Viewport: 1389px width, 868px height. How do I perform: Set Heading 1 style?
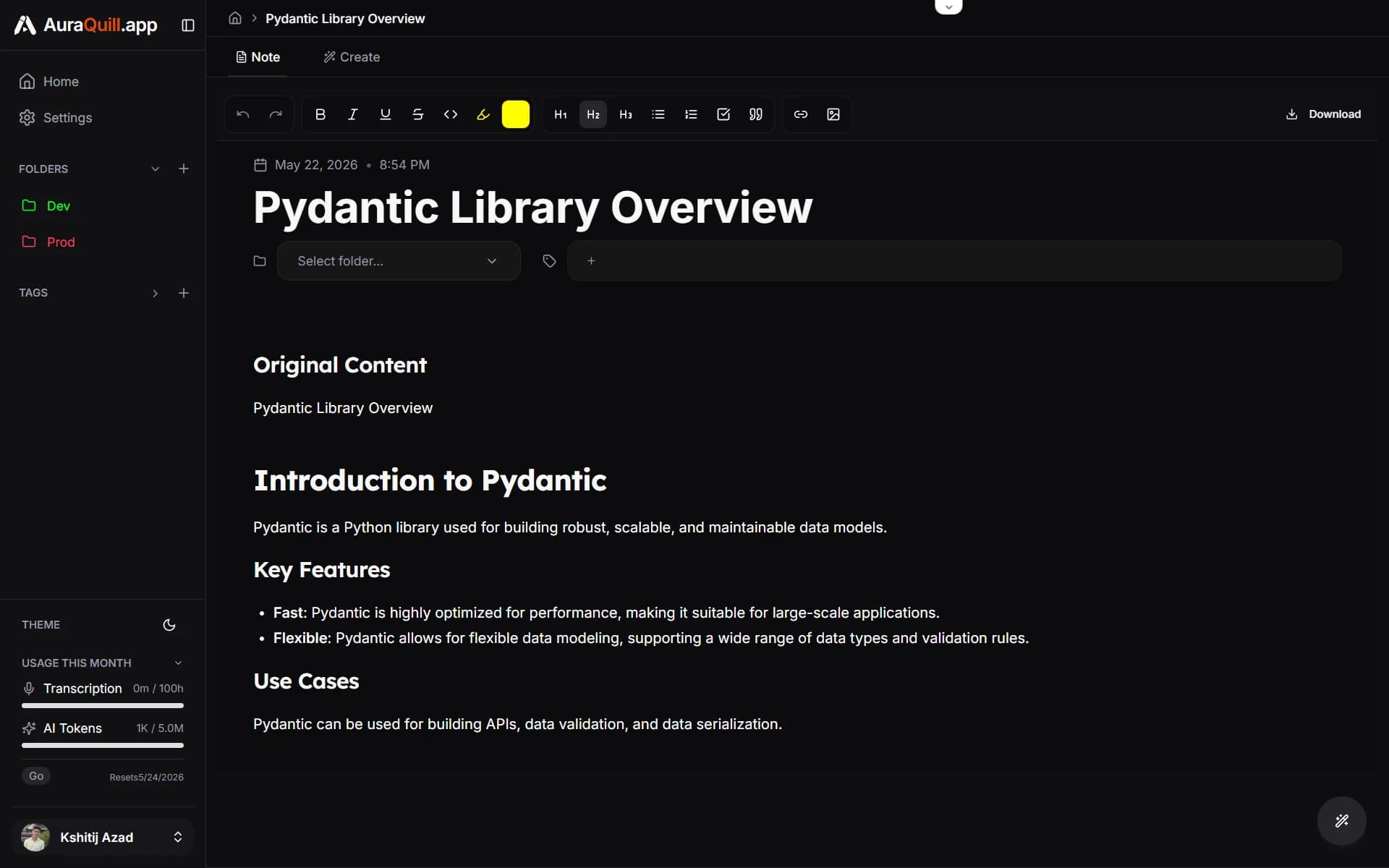tap(561, 114)
